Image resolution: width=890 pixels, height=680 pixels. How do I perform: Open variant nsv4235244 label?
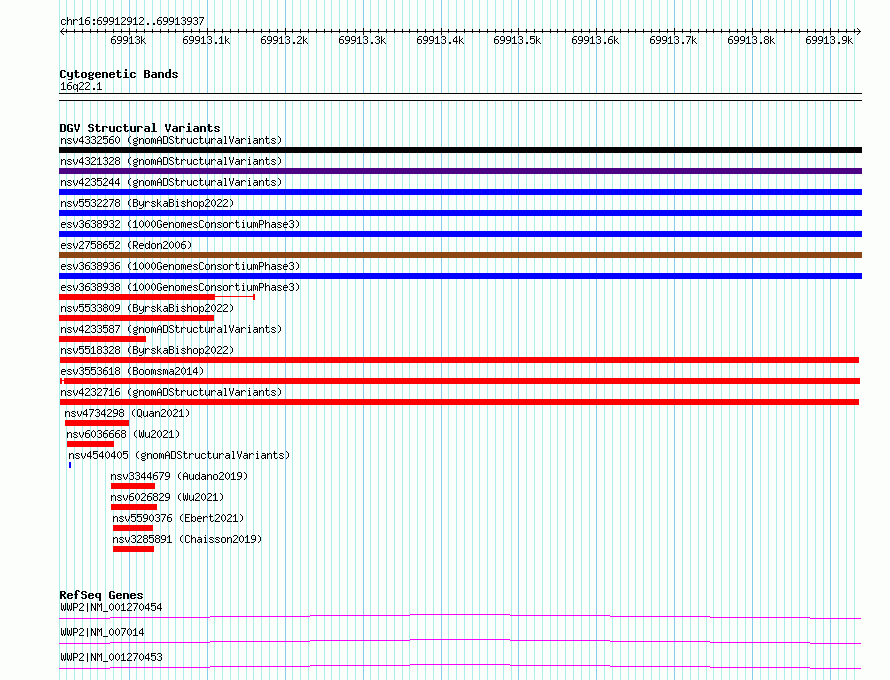pos(171,182)
